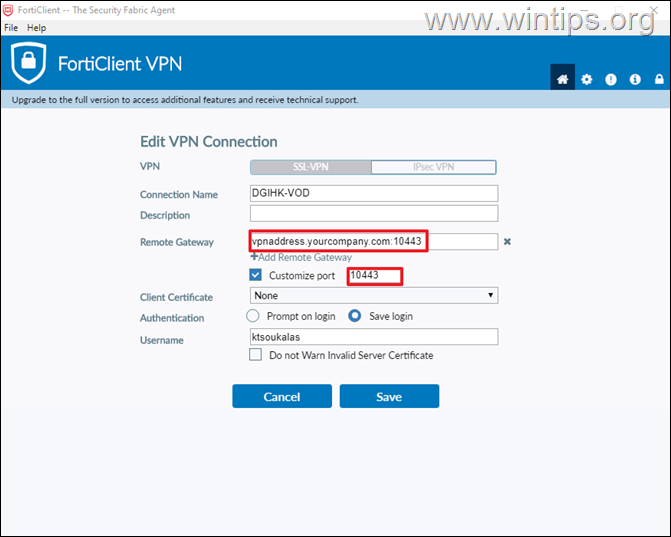The width and height of the screenshot is (671, 537).
Task: Click the padlock icon in header
Action: (x=659, y=79)
